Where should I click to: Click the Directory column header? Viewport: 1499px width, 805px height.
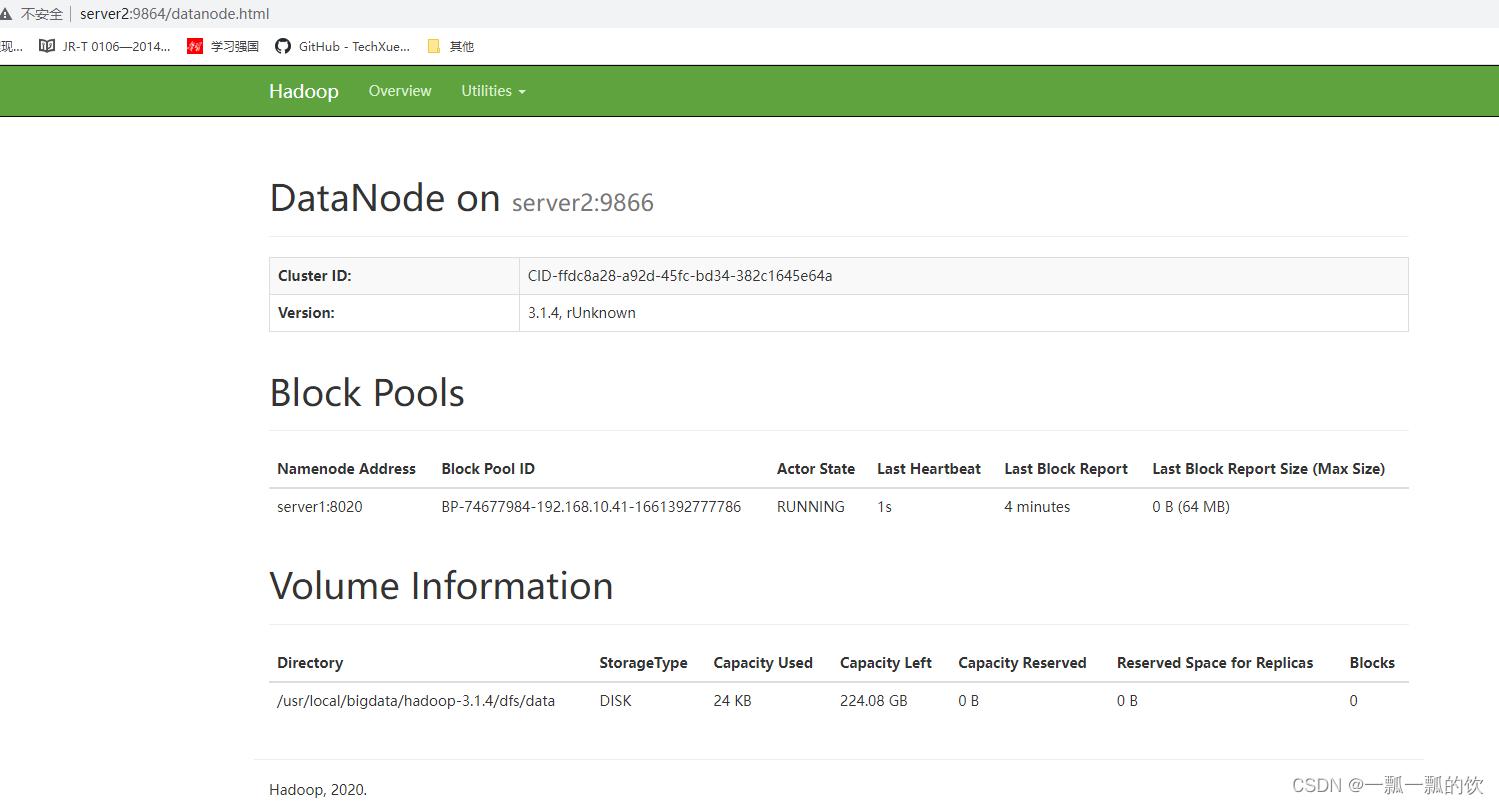point(310,663)
